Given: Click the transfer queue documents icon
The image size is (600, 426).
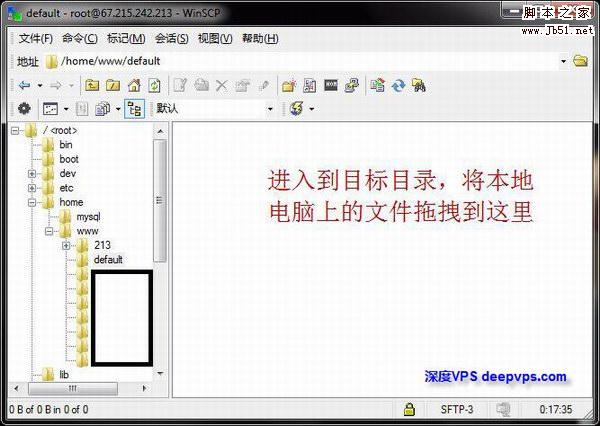Looking at the screenshot, I should pos(103,109).
